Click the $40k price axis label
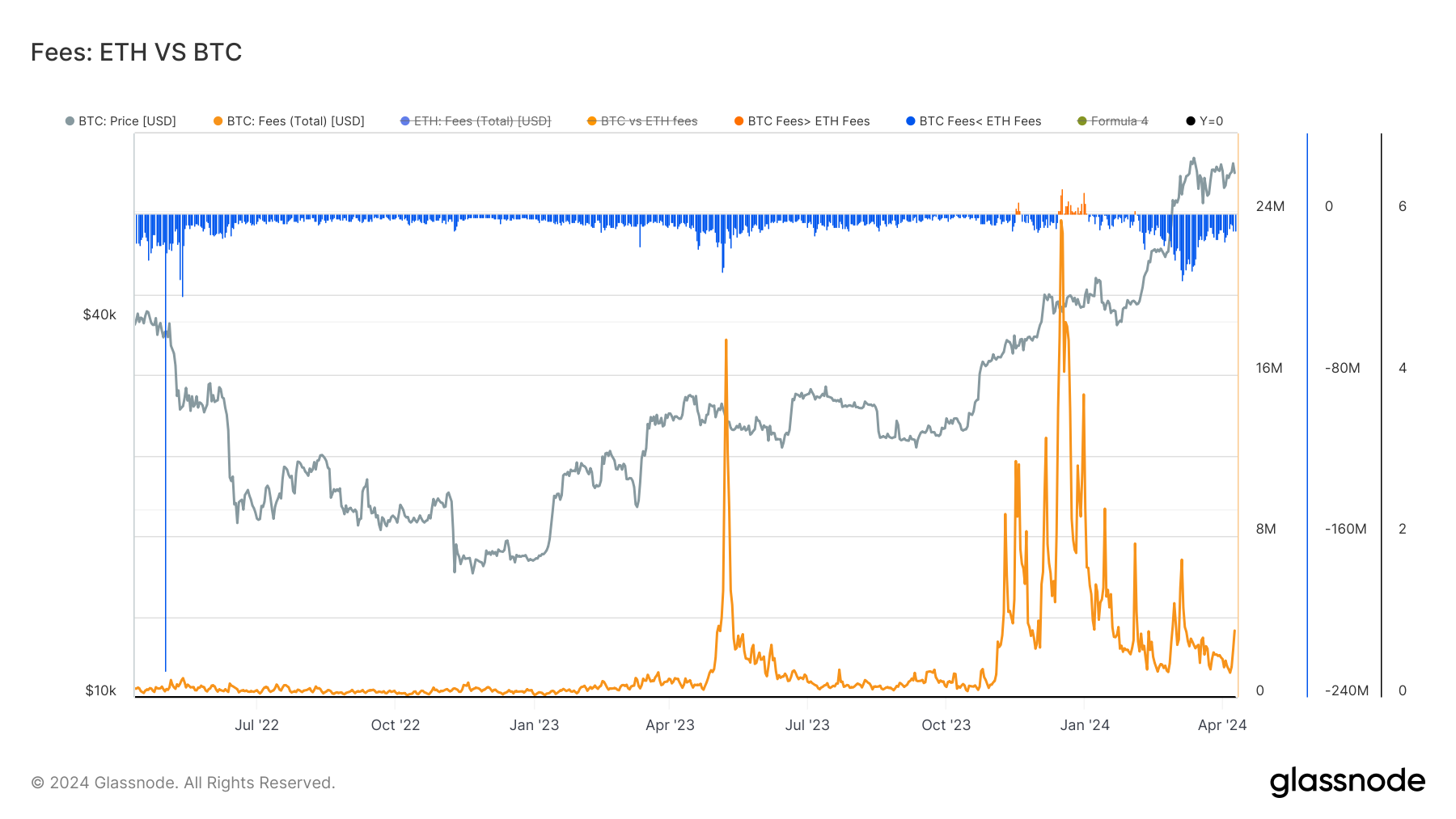Screen dimensions: 1456x819 [99, 315]
